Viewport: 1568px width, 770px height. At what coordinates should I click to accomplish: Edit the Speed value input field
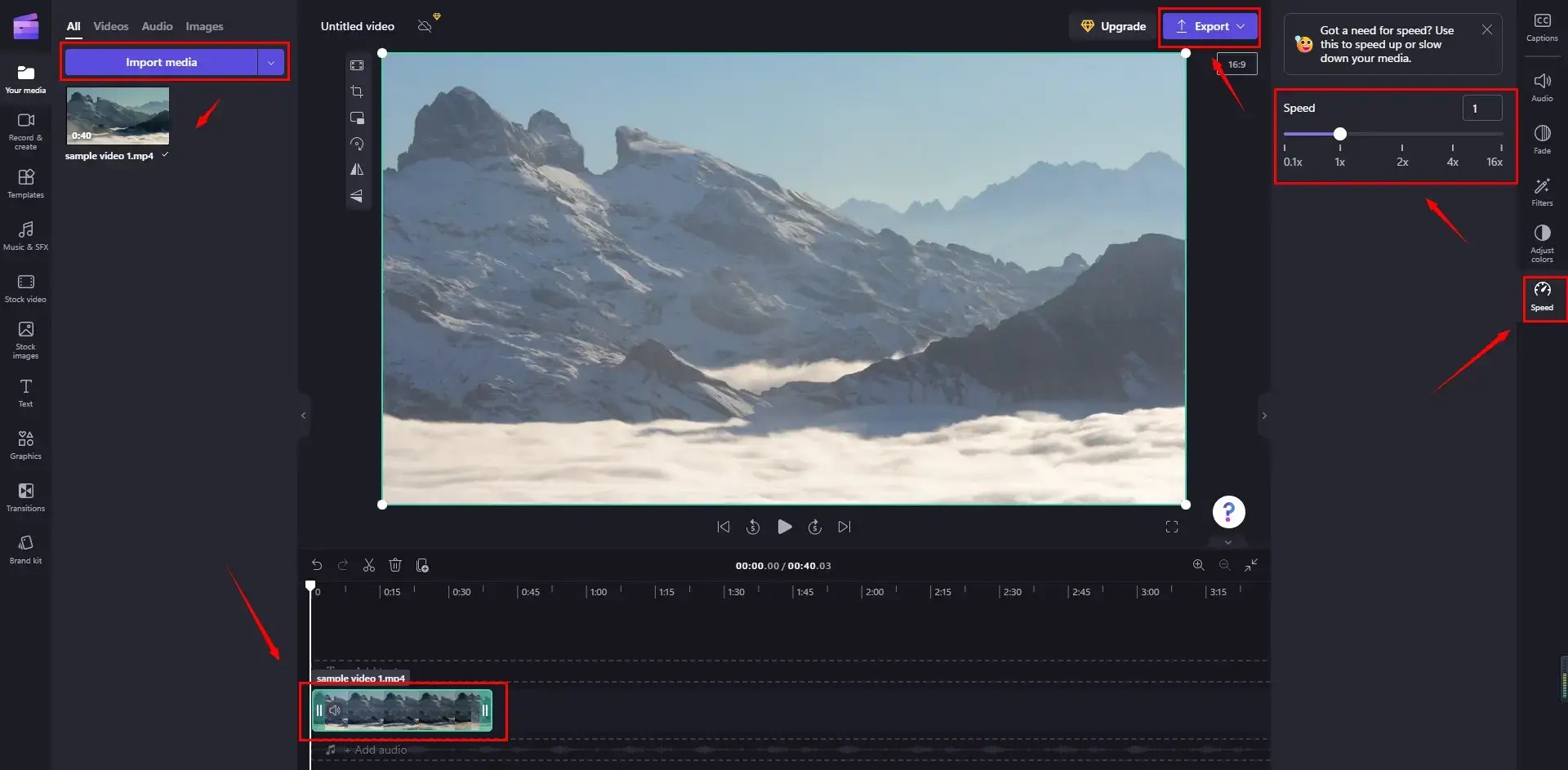[1481, 108]
